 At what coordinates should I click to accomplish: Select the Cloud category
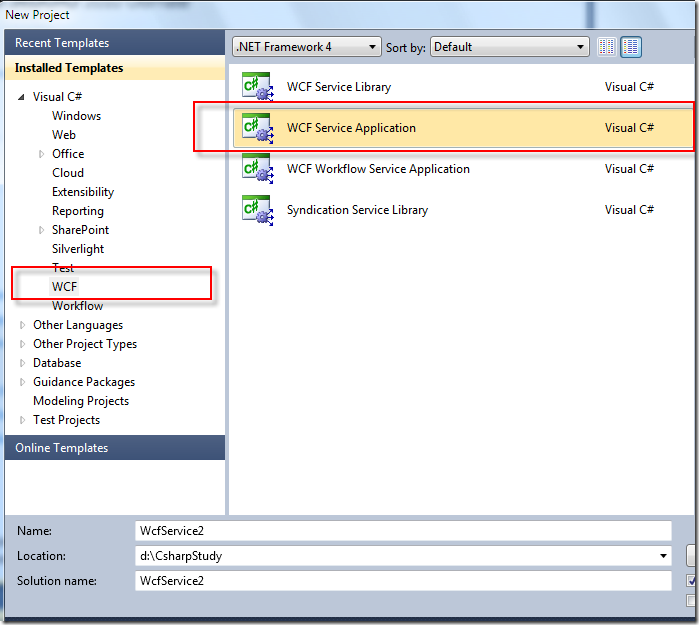(68, 173)
